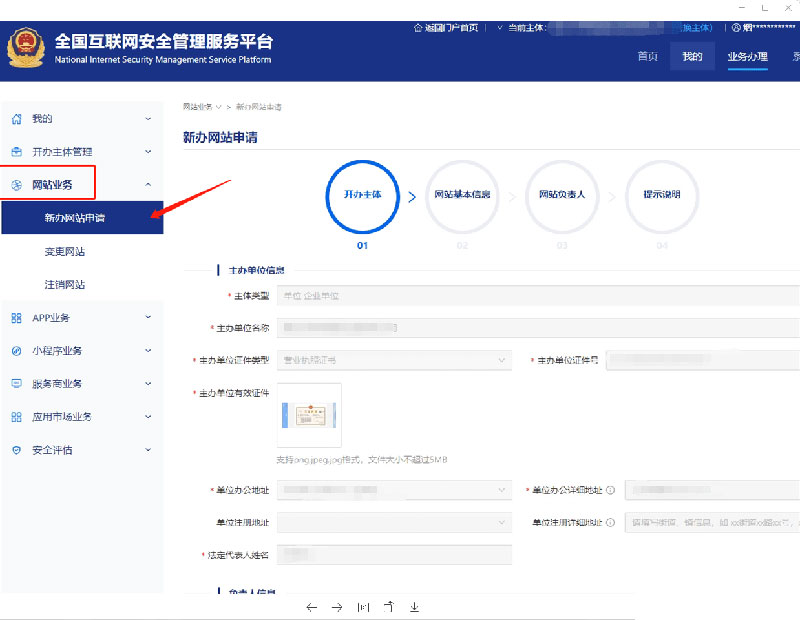Switch to the 首页 top navigation tab

click(648, 56)
